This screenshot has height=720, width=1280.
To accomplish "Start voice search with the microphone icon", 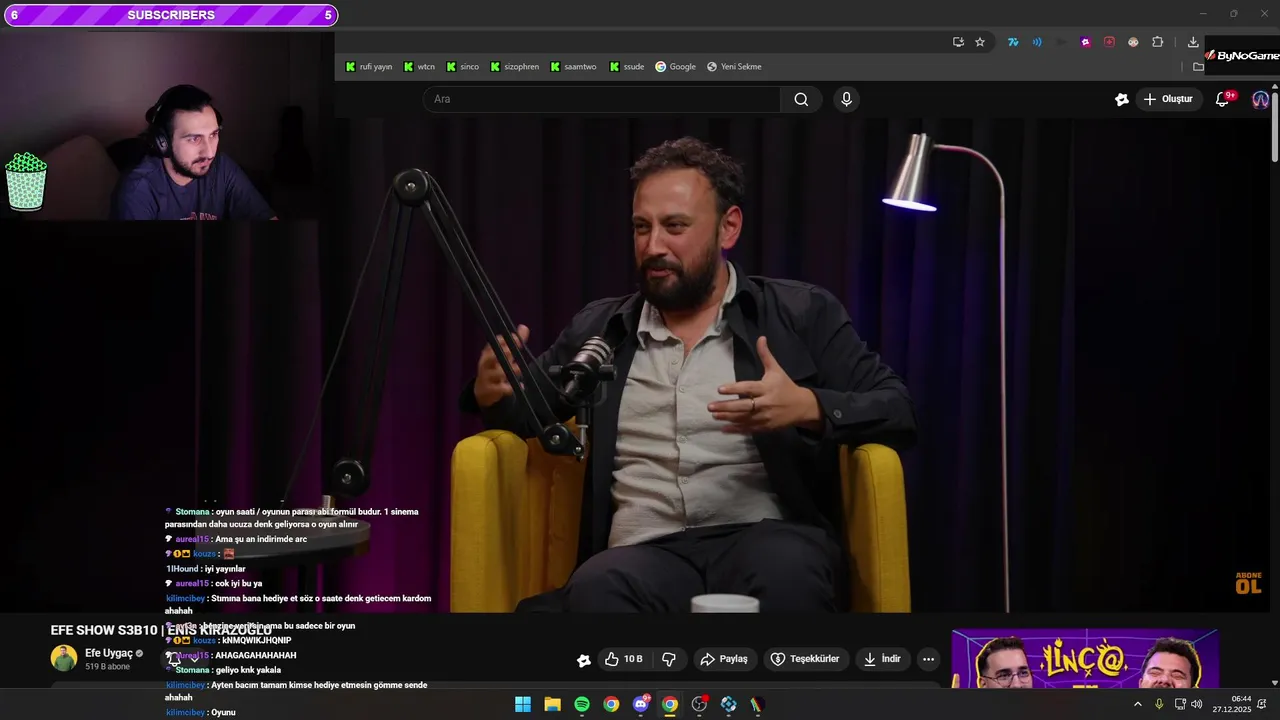I will (x=847, y=99).
